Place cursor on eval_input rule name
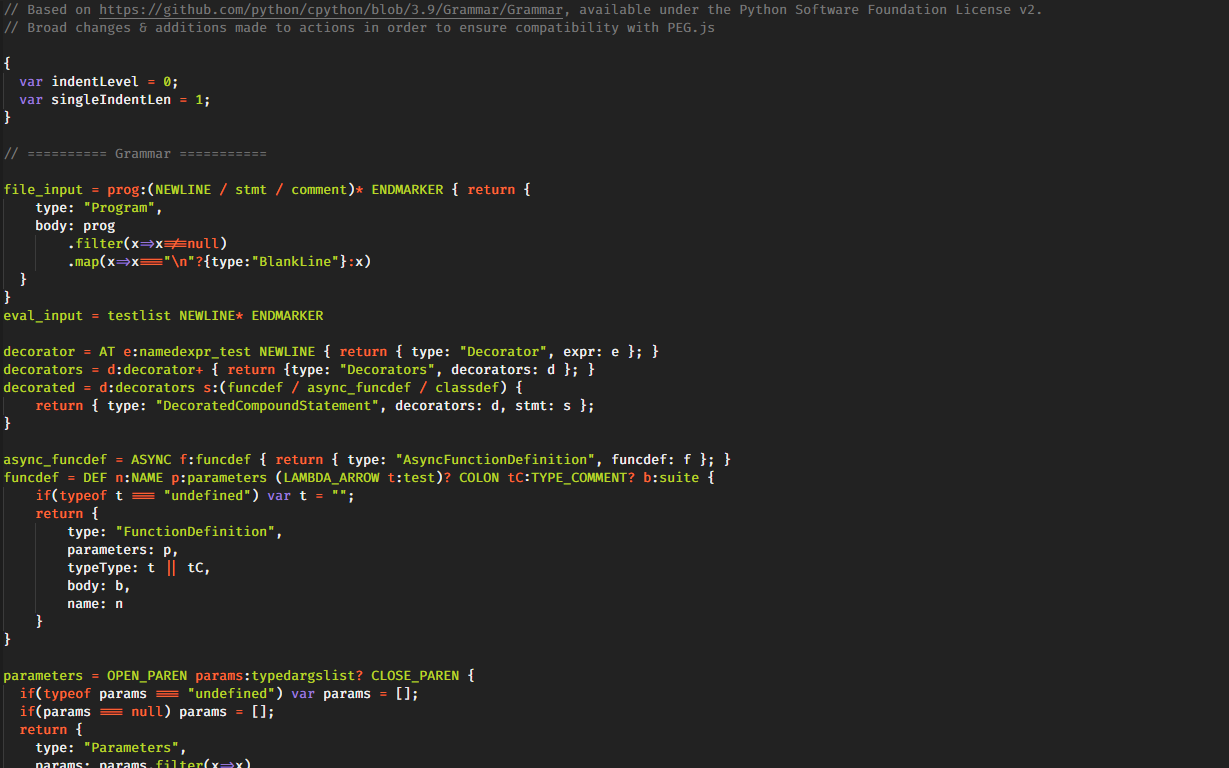Screen dimensions: 1229x768 [43, 316]
